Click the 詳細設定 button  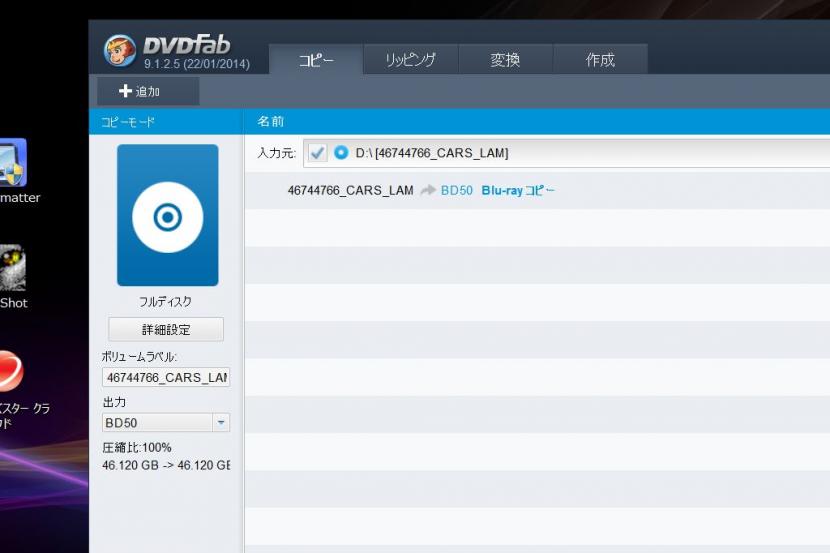(x=166, y=330)
